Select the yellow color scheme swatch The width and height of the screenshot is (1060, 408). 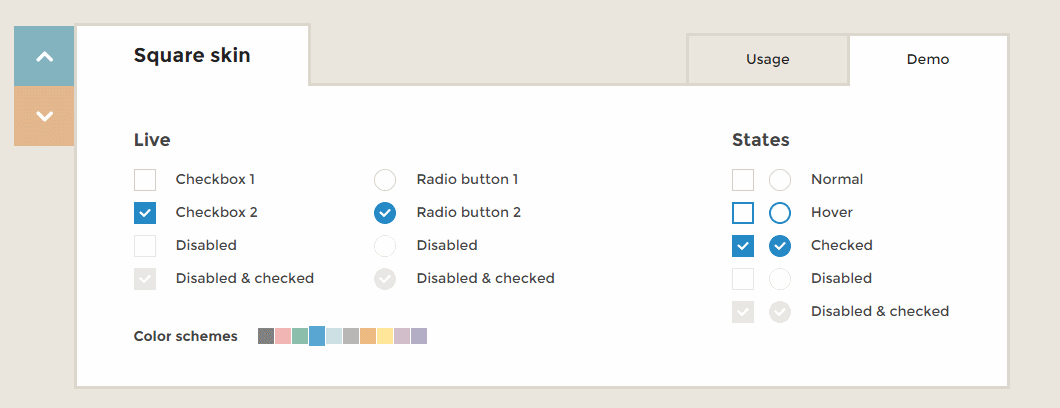[385, 336]
